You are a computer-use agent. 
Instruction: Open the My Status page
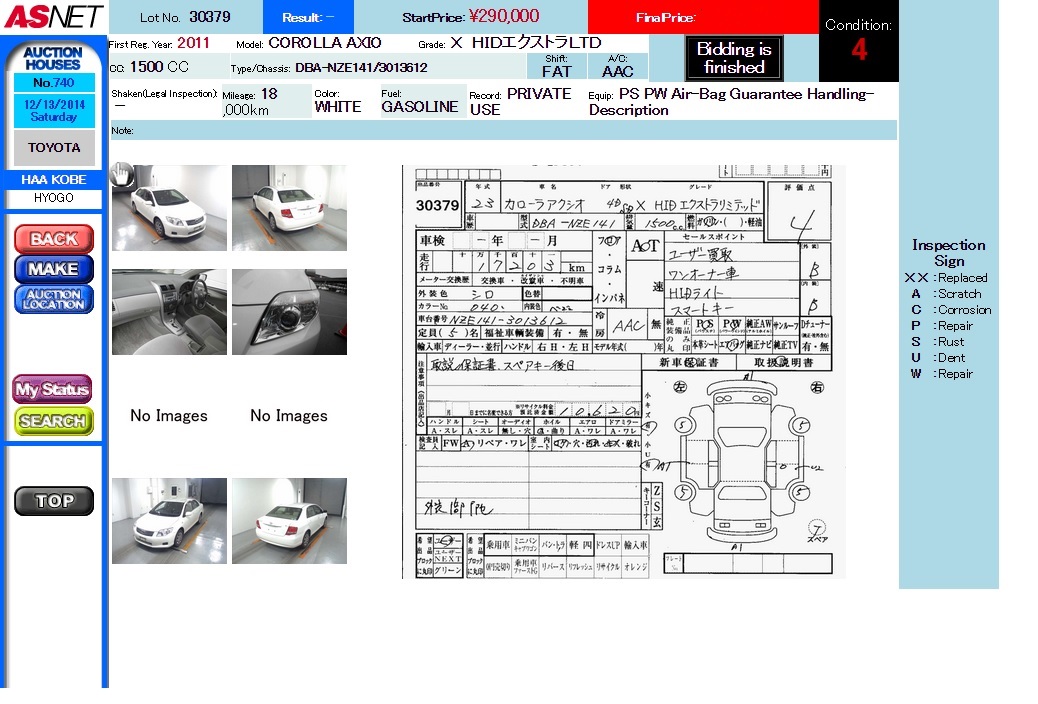pos(53,389)
